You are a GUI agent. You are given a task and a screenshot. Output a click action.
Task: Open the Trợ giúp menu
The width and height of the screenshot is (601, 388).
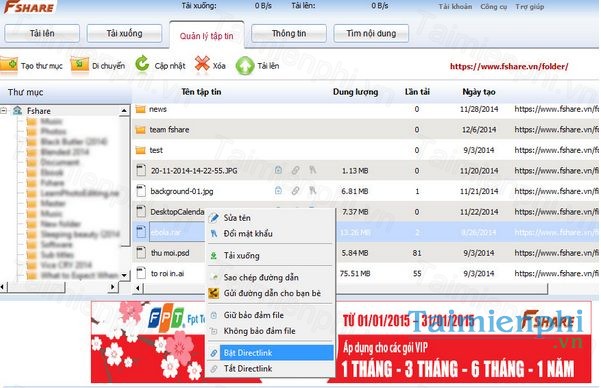[529, 7]
